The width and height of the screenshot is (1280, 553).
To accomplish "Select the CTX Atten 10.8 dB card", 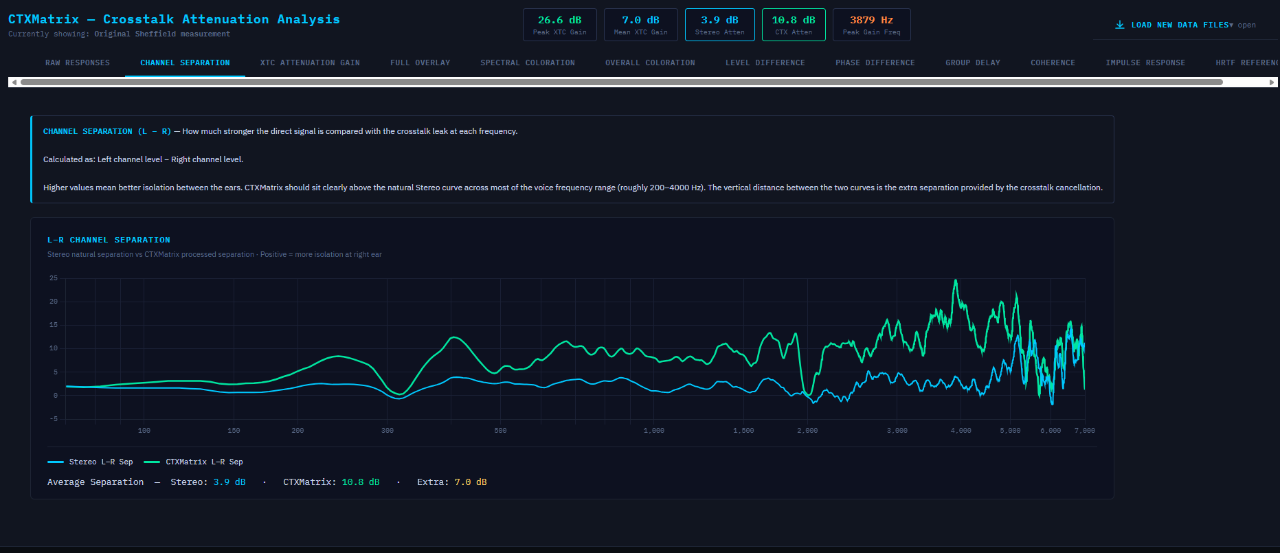I will coord(794,24).
